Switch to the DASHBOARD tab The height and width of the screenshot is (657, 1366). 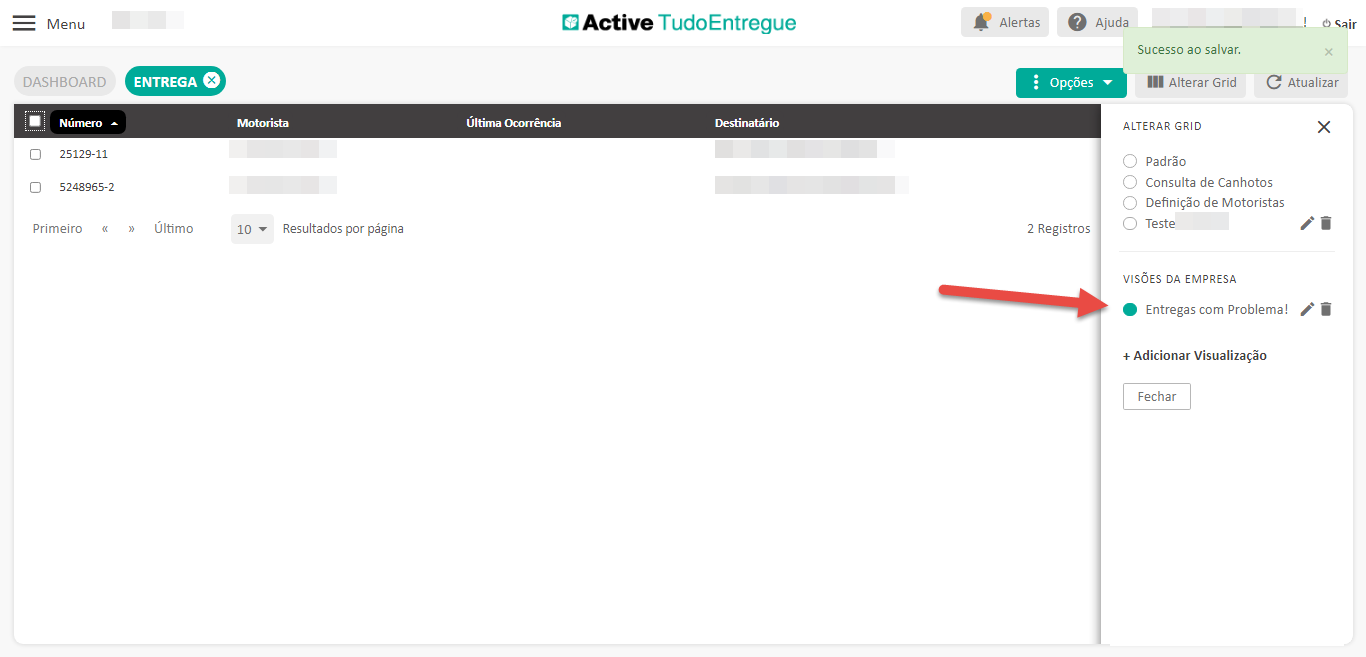tap(64, 82)
